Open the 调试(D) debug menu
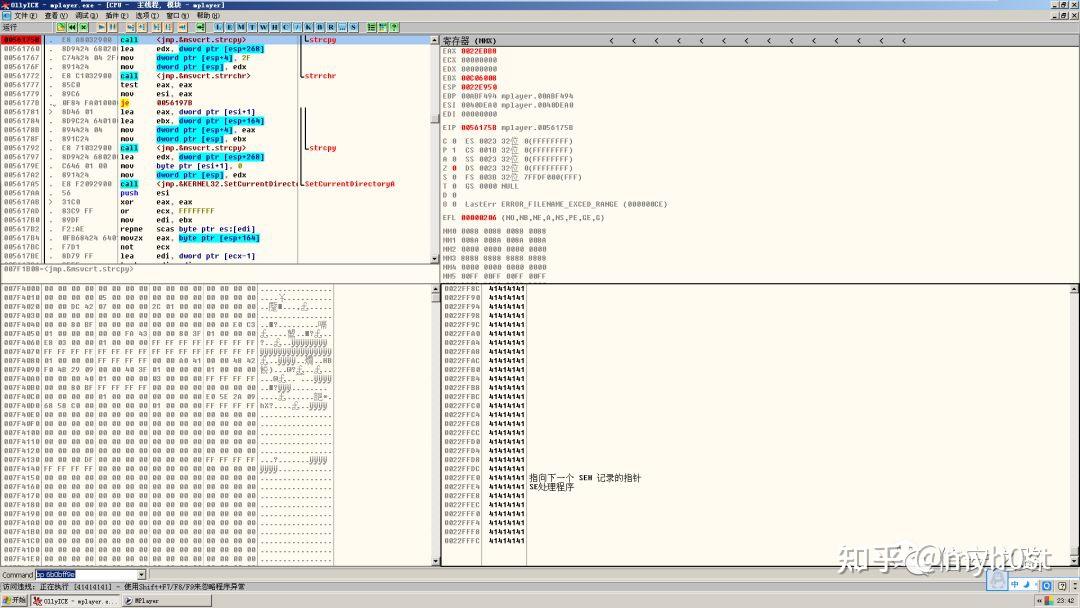The height and width of the screenshot is (608, 1080). click(x=83, y=16)
